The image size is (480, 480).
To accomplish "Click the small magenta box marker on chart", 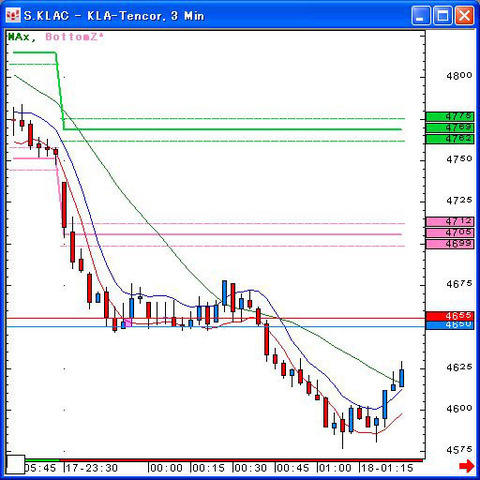I will point(128,323).
